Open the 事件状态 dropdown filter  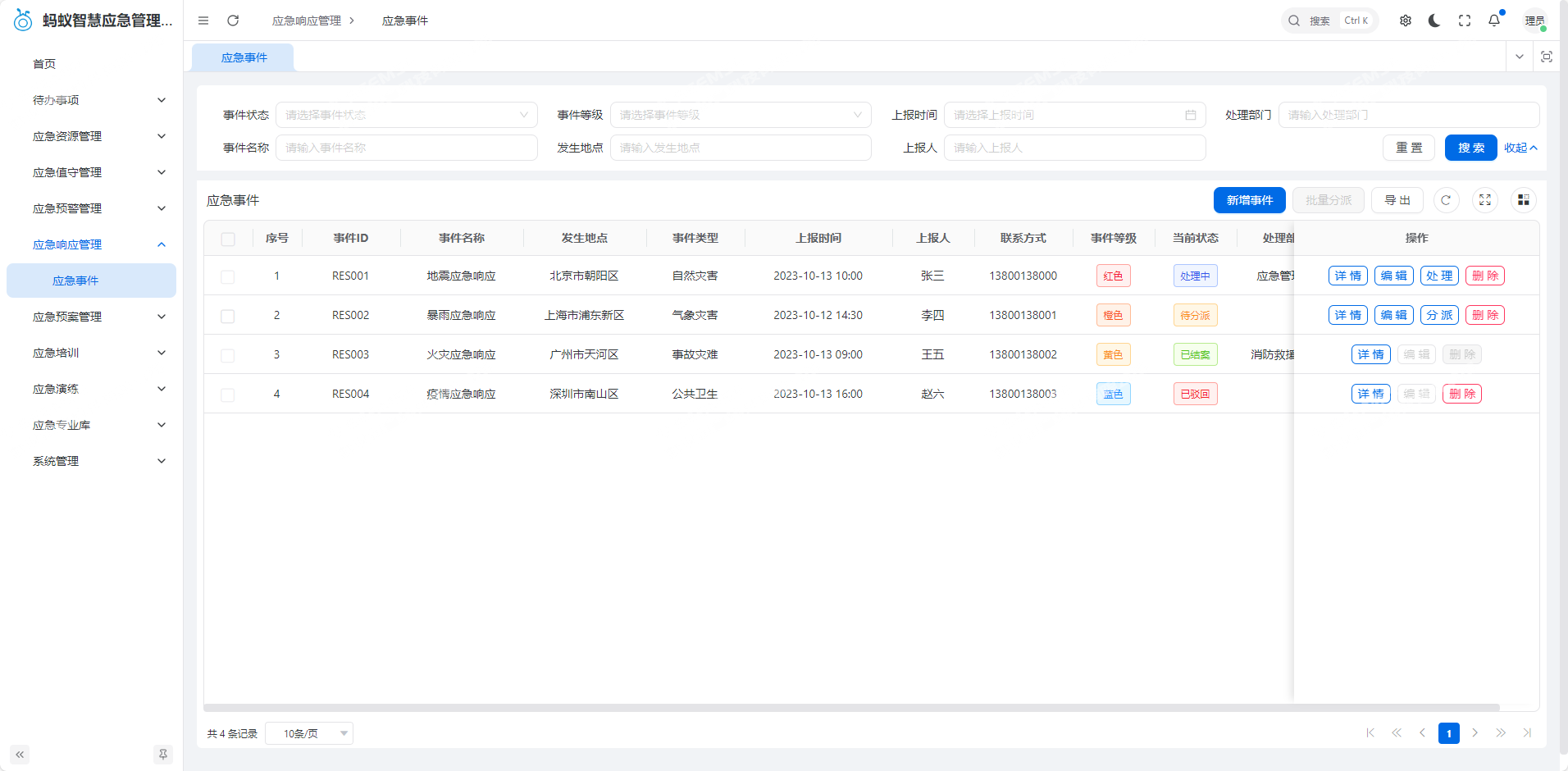tap(406, 115)
